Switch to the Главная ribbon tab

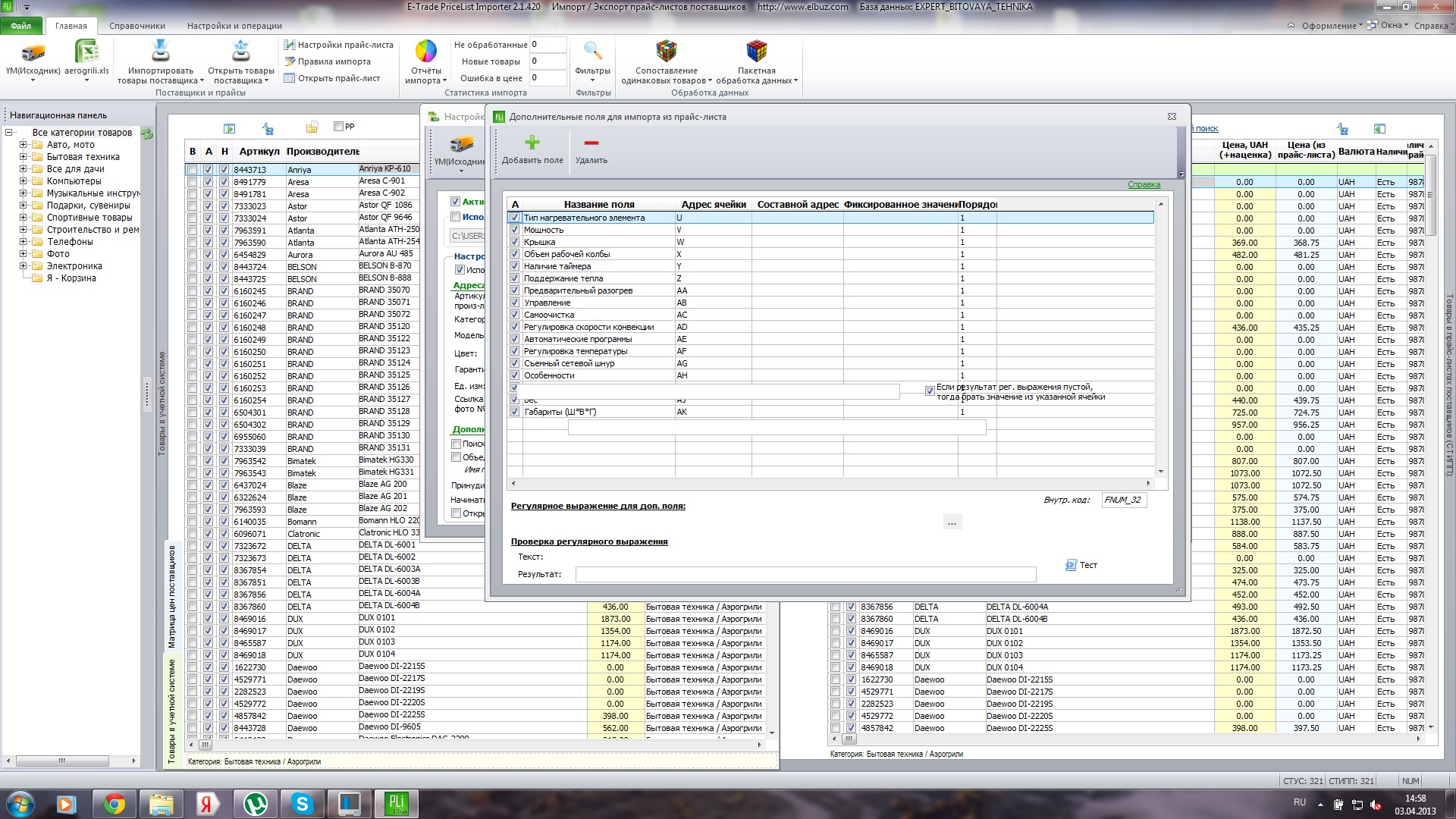tap(71, 26)
